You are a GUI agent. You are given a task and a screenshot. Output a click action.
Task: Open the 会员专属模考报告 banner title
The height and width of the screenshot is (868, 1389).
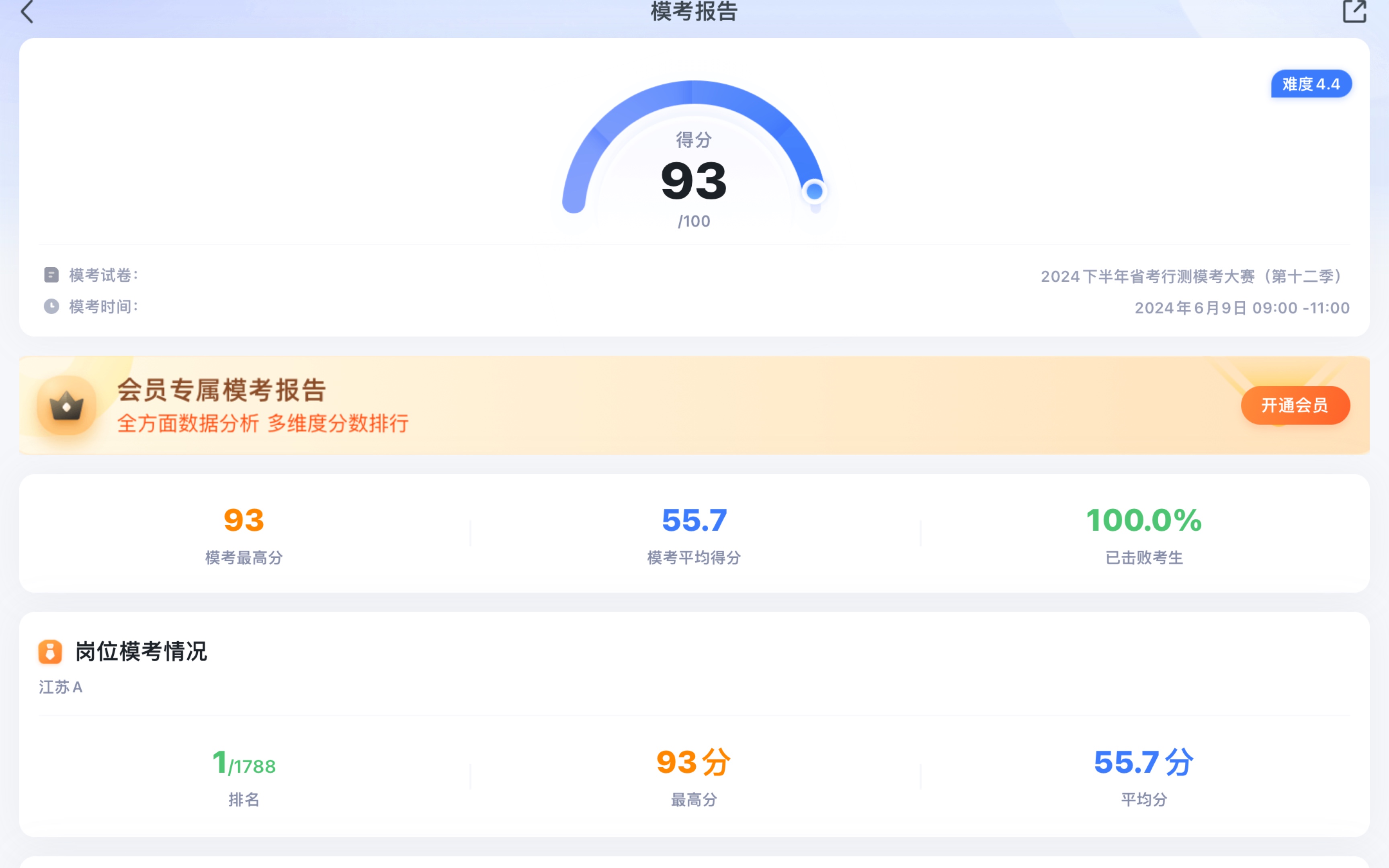(x=222, y=390)
